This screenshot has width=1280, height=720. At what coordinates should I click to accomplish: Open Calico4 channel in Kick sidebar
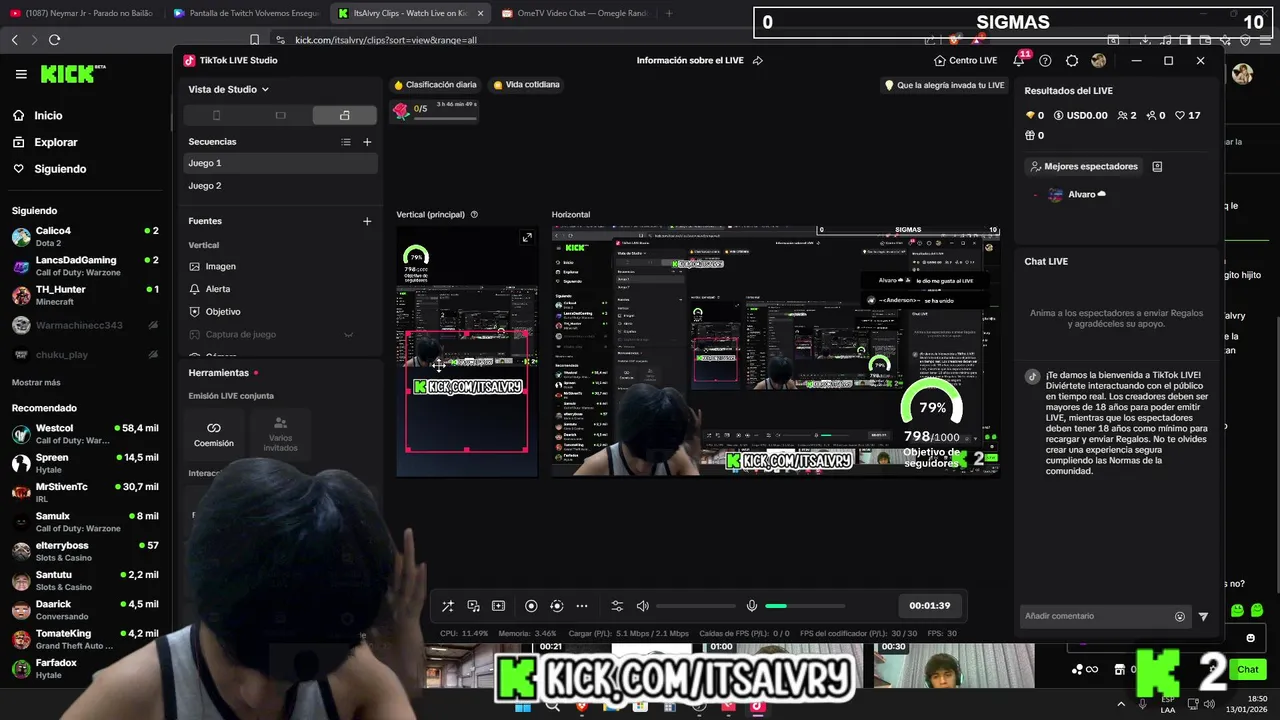point(85,237)
